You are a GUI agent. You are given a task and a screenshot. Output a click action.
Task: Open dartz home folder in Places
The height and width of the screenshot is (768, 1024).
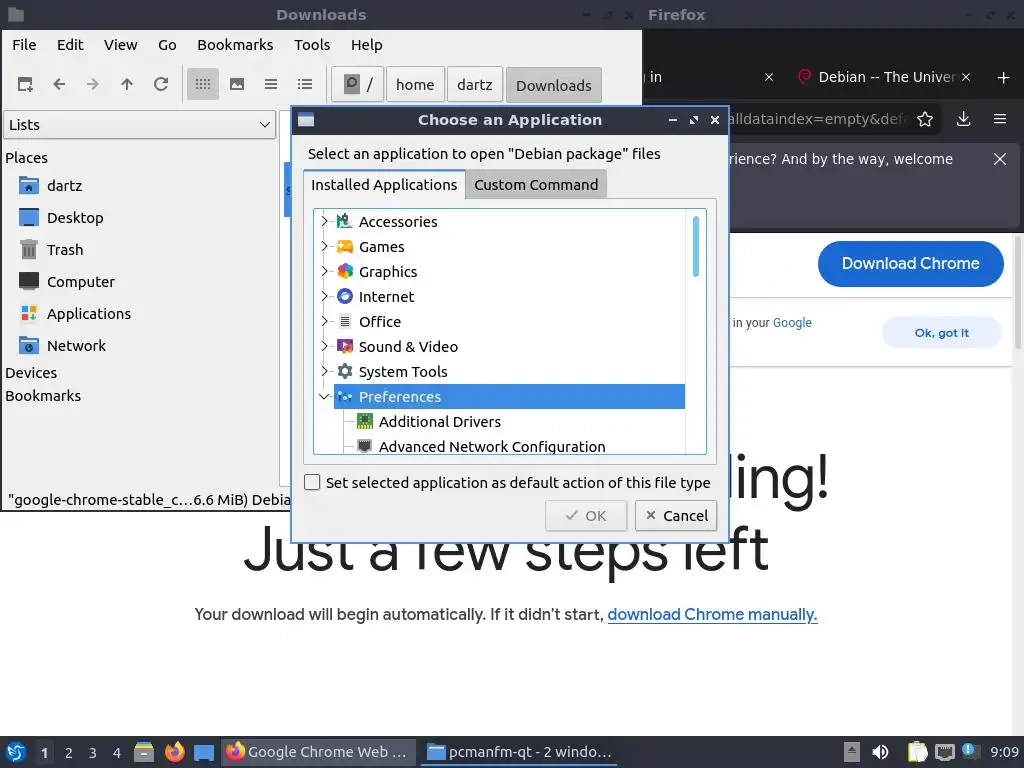64,186
